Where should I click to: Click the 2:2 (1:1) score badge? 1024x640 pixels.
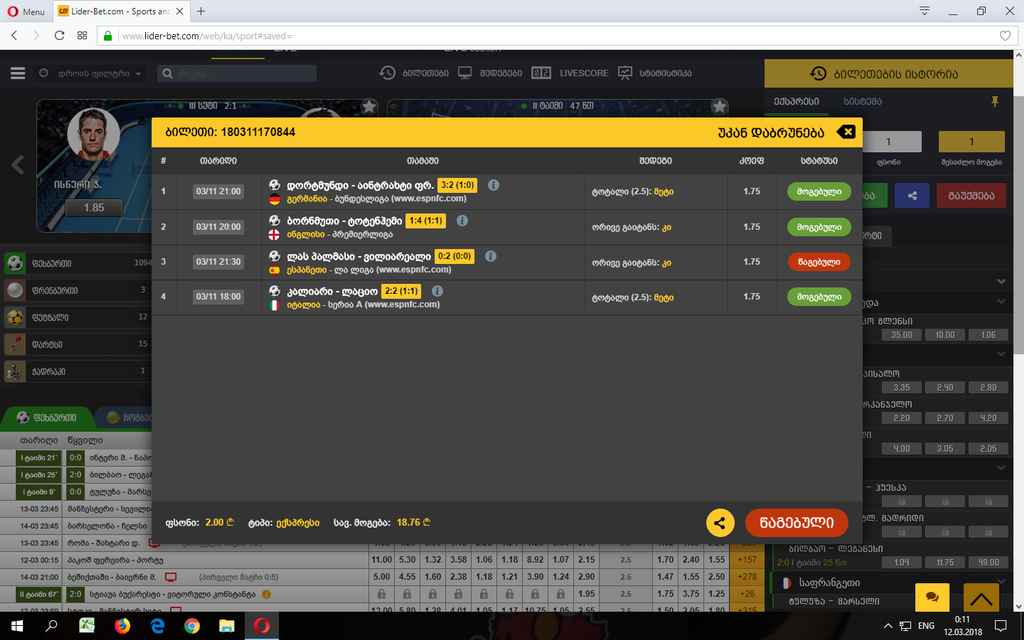[x=402, y=291]
